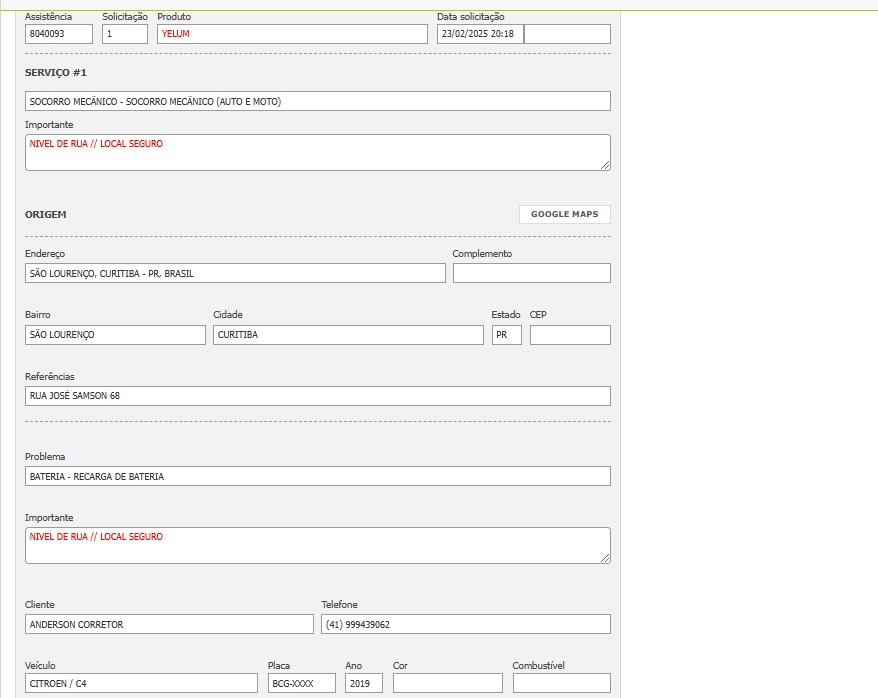Image resolution: width=878 pixels, height=698 pixels.
Task: Open the Google Maps button
Action: pos(564,214)
